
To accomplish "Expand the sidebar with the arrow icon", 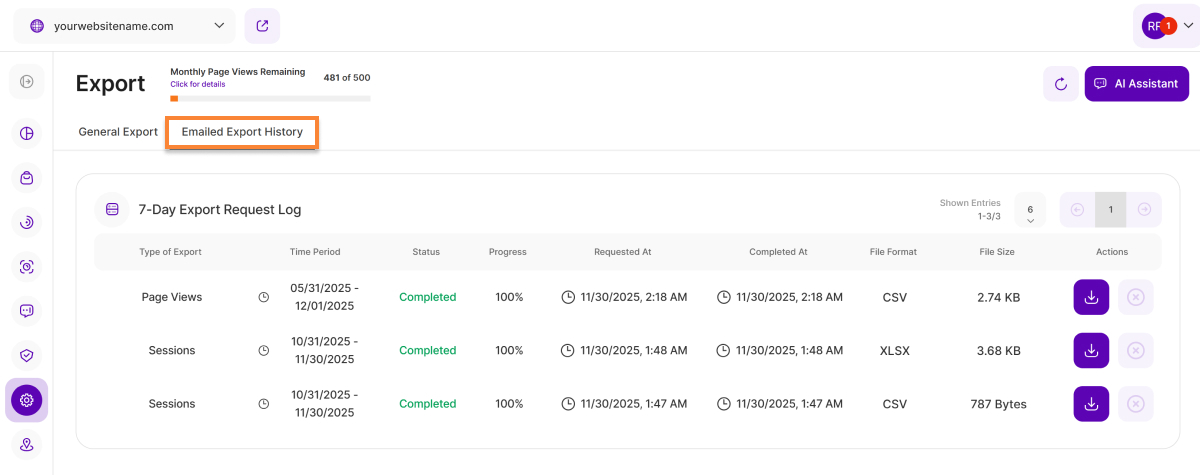I will [27, 81].
